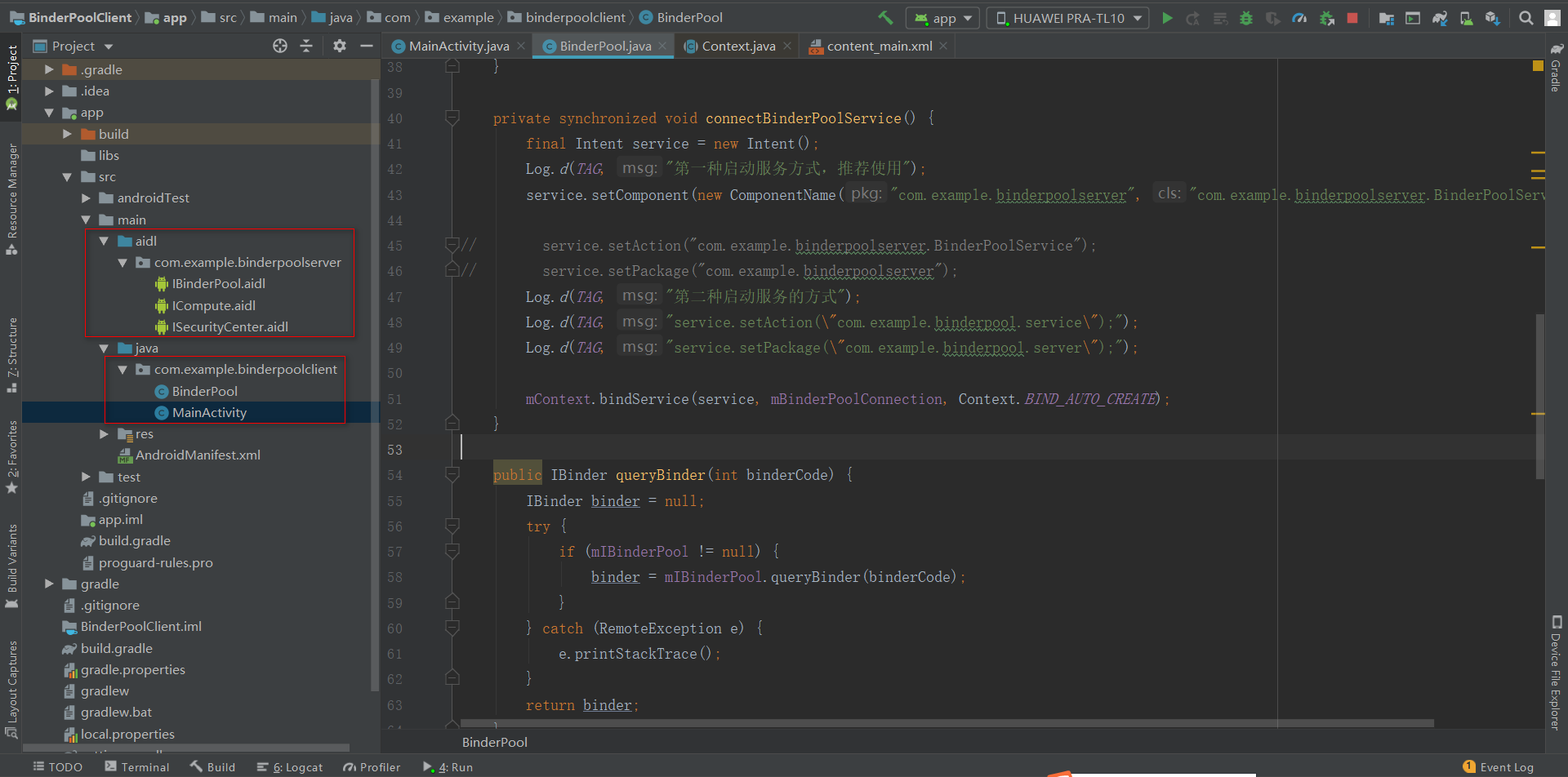
Task: Expand the res folder
Action: pyautogui.click(x=104, y=433)
